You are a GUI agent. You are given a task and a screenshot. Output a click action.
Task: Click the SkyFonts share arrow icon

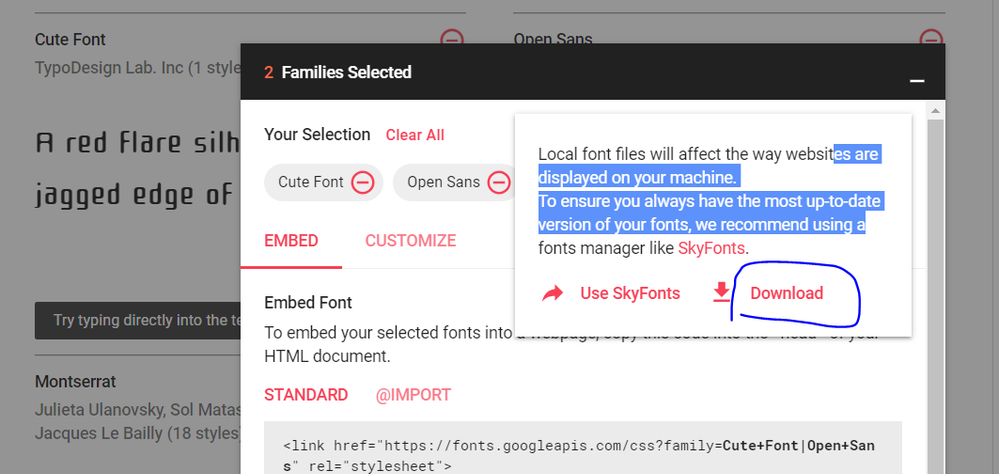pos(552,294)
